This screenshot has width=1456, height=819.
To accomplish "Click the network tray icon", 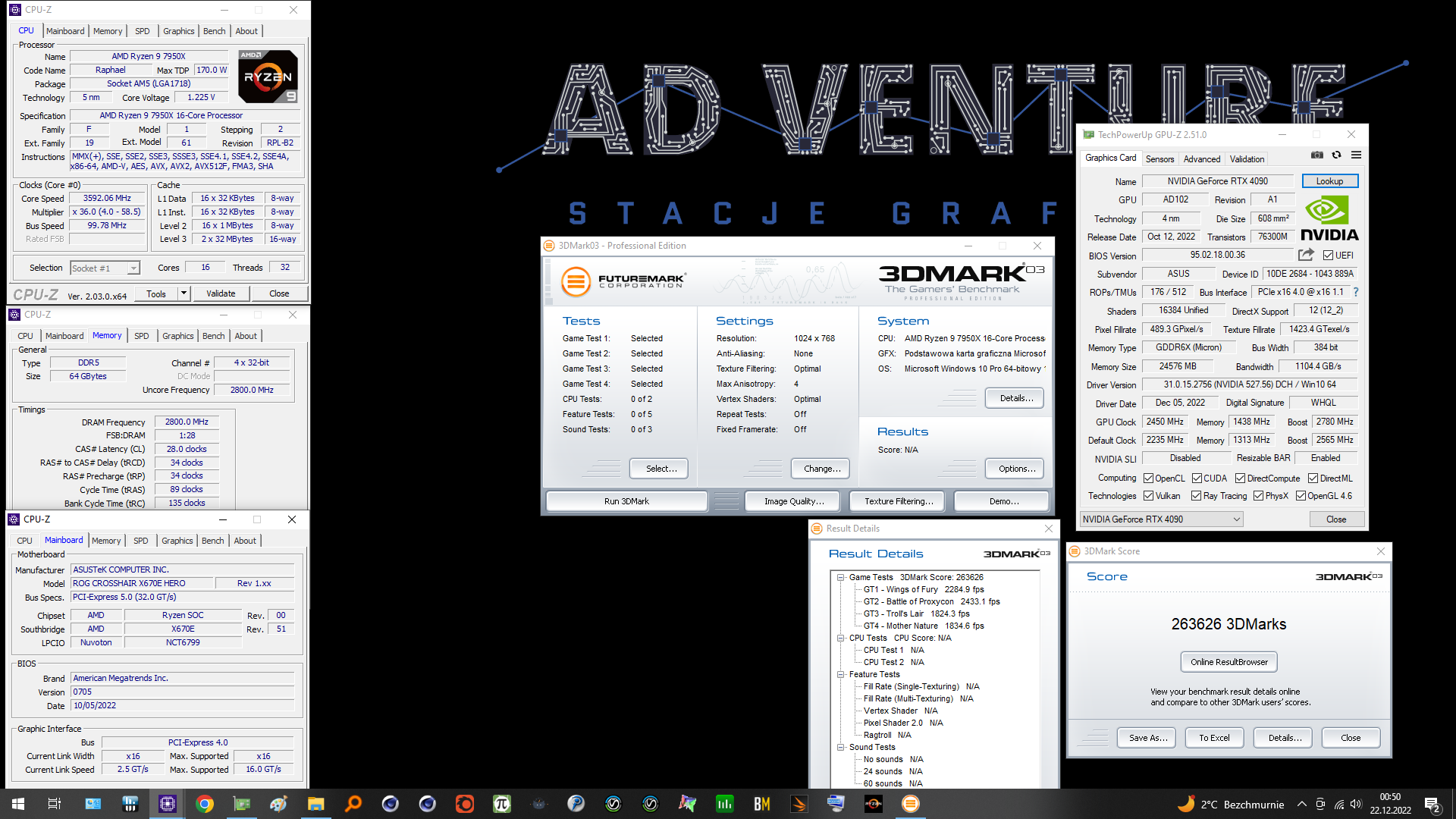I will tap(1338, 804).
